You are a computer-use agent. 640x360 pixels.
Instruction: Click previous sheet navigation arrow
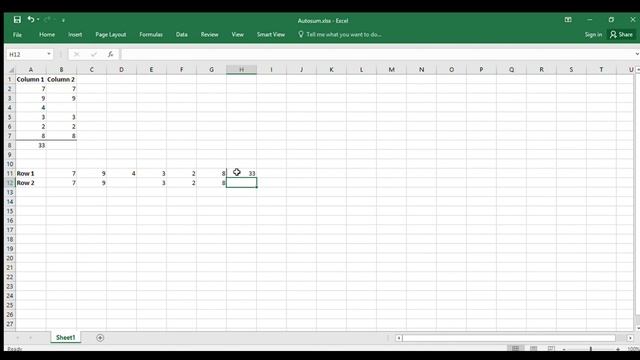click(18, 338)
